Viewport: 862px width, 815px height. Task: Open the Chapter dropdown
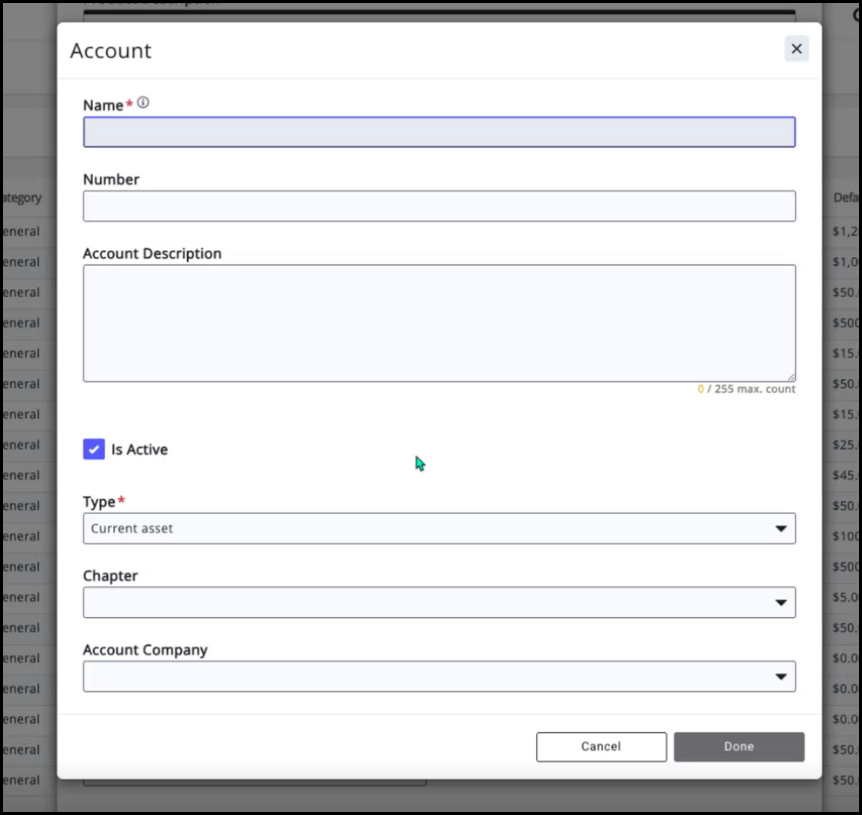point(430,602)
